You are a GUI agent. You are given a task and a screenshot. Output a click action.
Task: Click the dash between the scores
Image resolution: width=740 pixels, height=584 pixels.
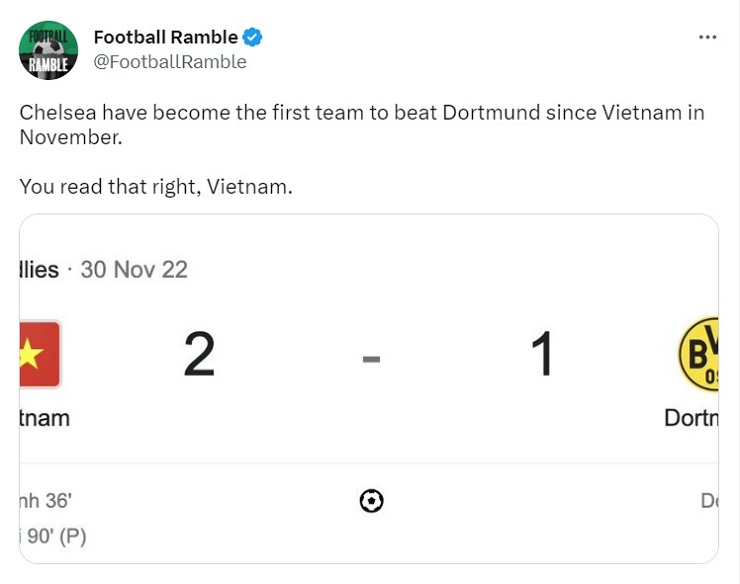click(x=371, y=357)
